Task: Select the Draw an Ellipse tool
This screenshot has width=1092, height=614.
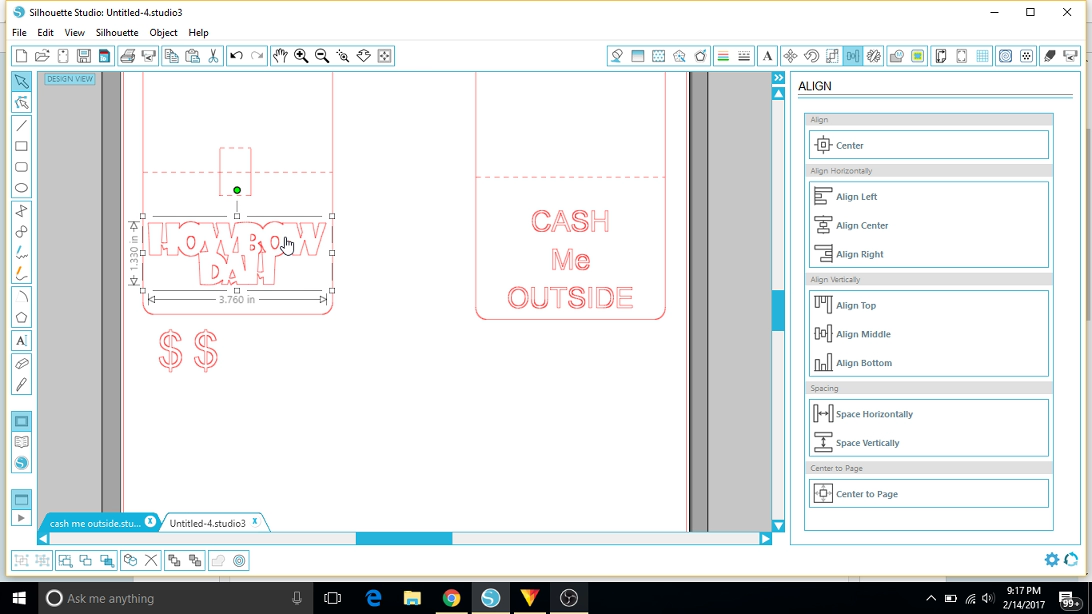Action: 22,188
